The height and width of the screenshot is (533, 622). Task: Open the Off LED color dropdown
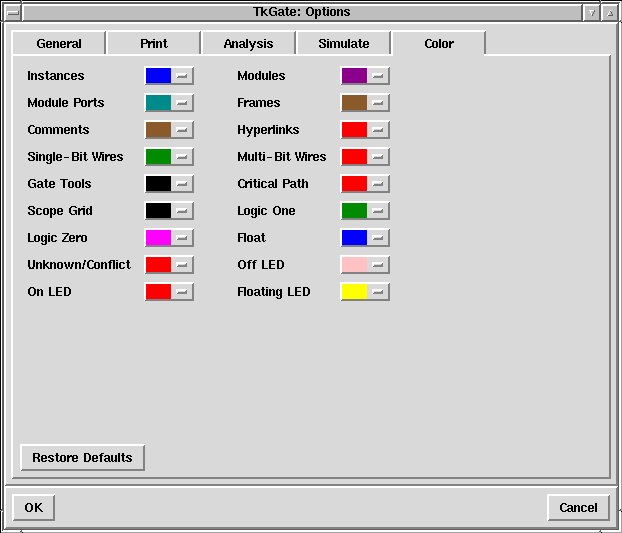pyautogui.click(x=378, y=265)
